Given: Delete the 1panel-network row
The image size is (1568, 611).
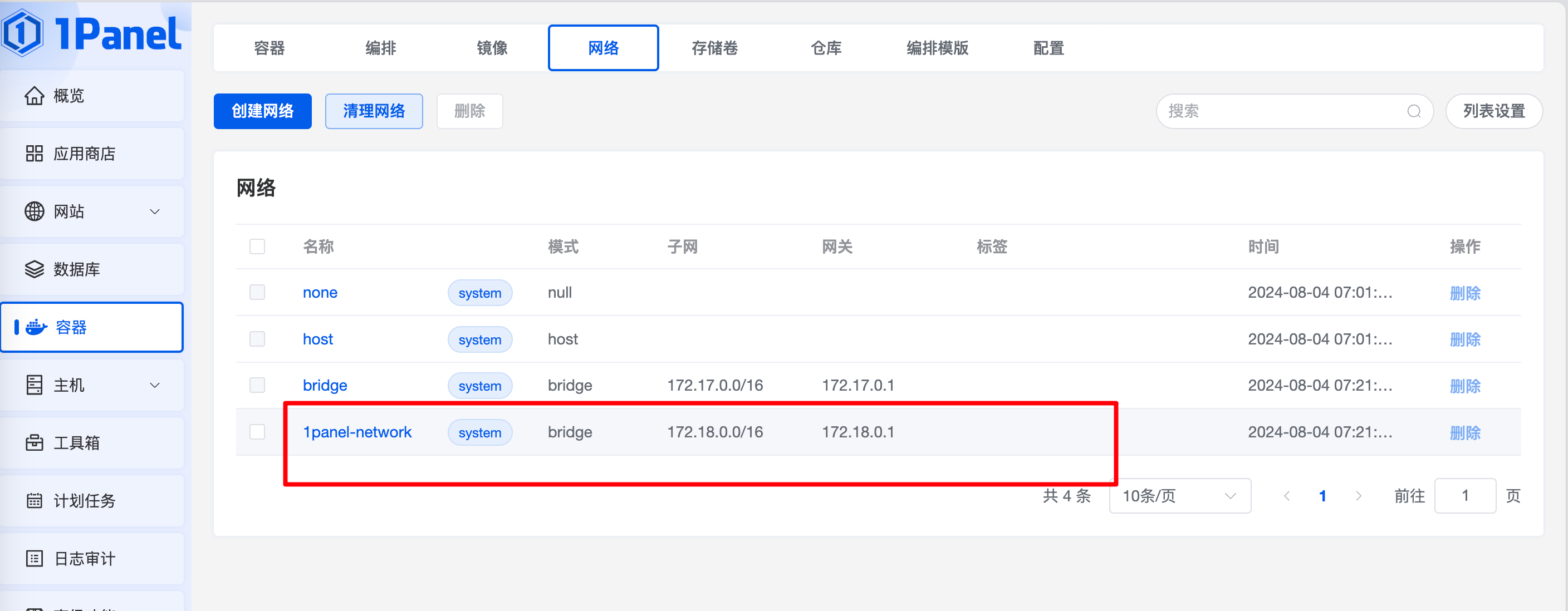Looking at the screenshot, I should pos(1465,433).
